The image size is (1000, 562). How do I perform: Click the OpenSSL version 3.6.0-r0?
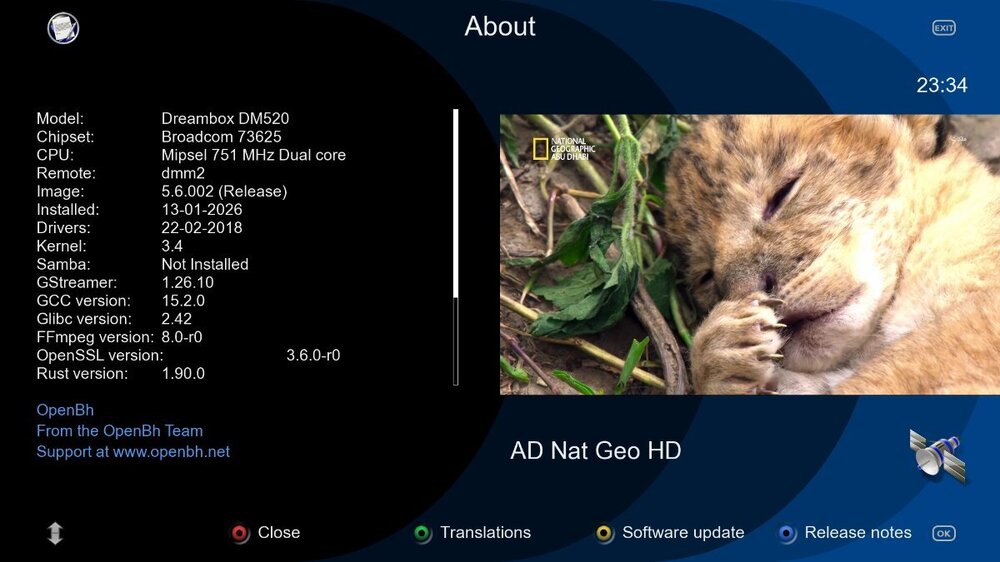coord(313,355)
